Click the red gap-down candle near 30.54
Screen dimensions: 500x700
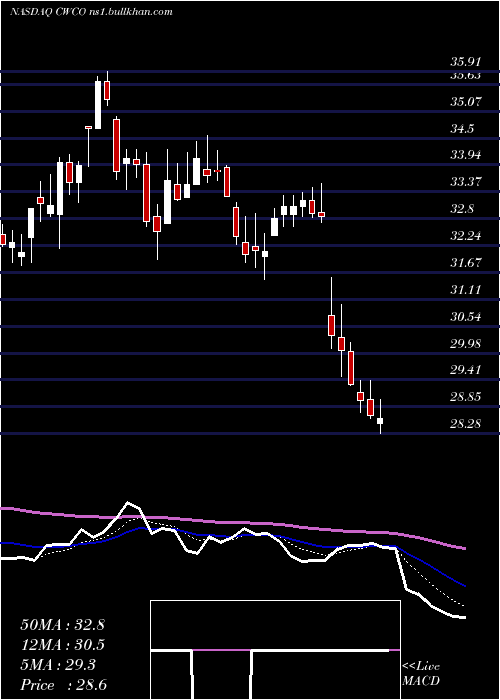click(331, 325)
